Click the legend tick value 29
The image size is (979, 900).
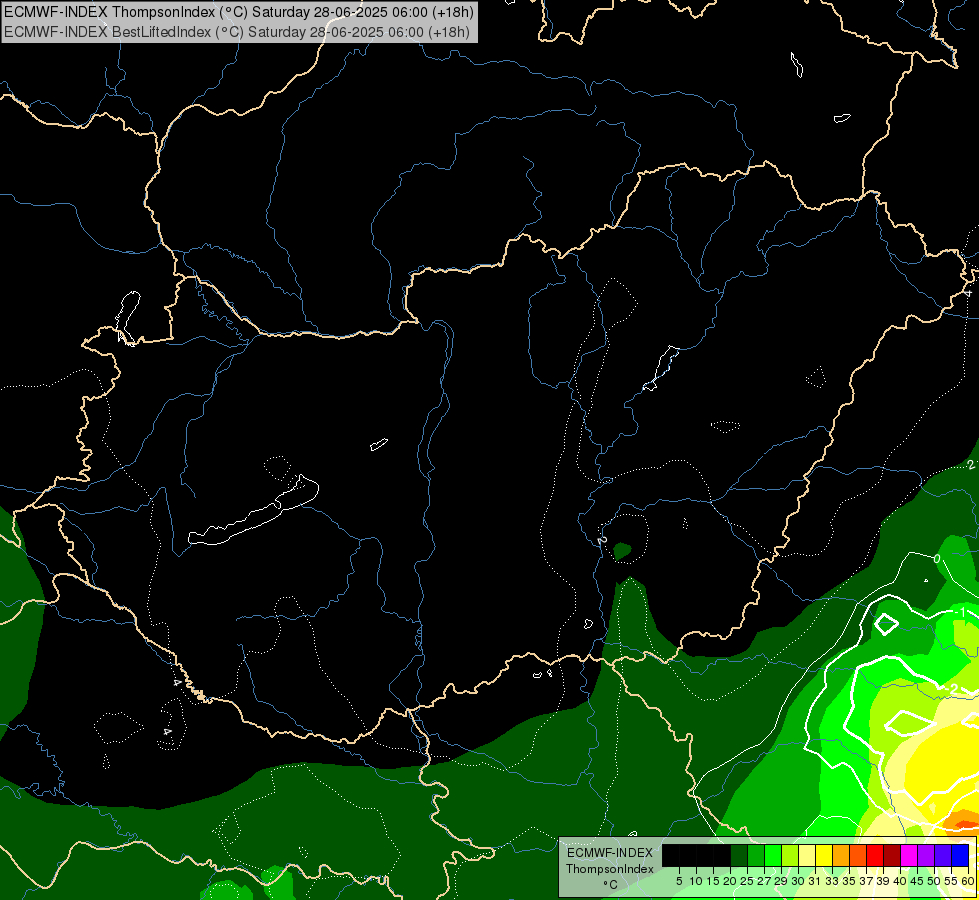click(x=782, y=881)
